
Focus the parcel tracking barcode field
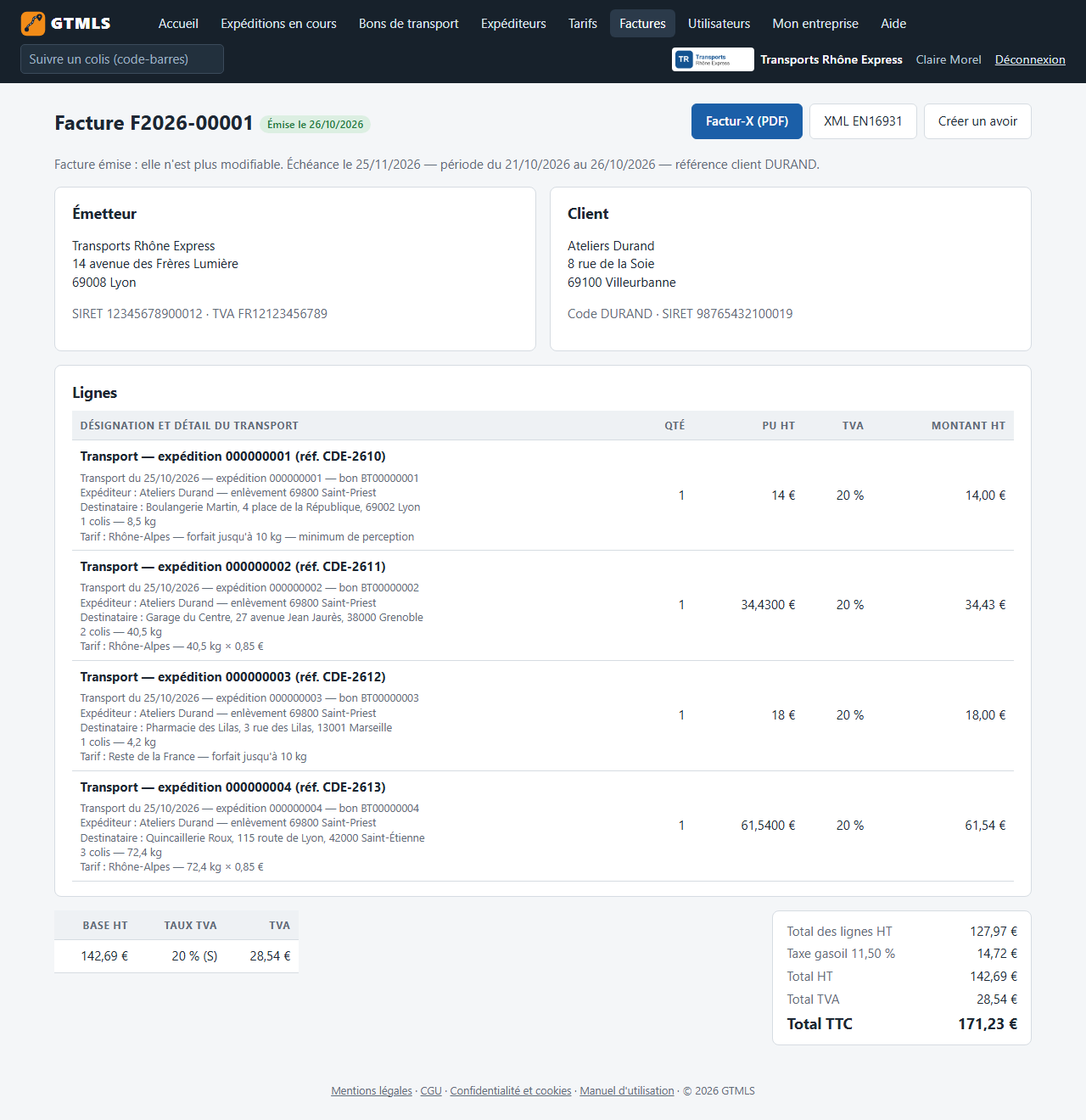(122, 59)
